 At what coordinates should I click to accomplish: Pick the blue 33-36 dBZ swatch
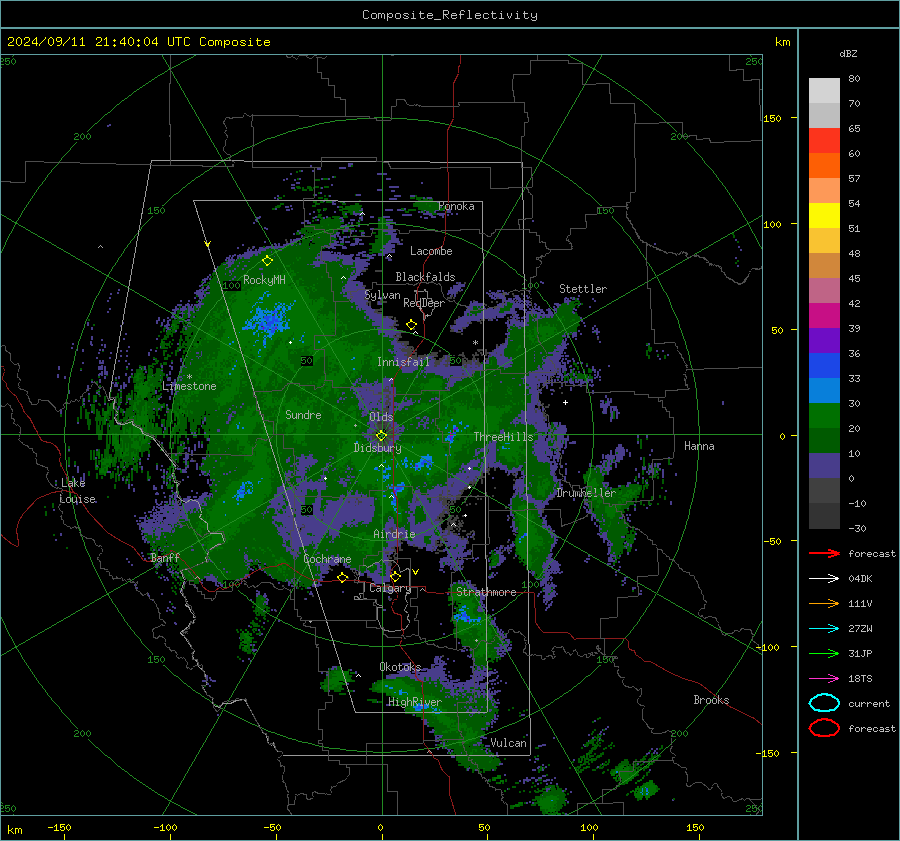[824, 366]
